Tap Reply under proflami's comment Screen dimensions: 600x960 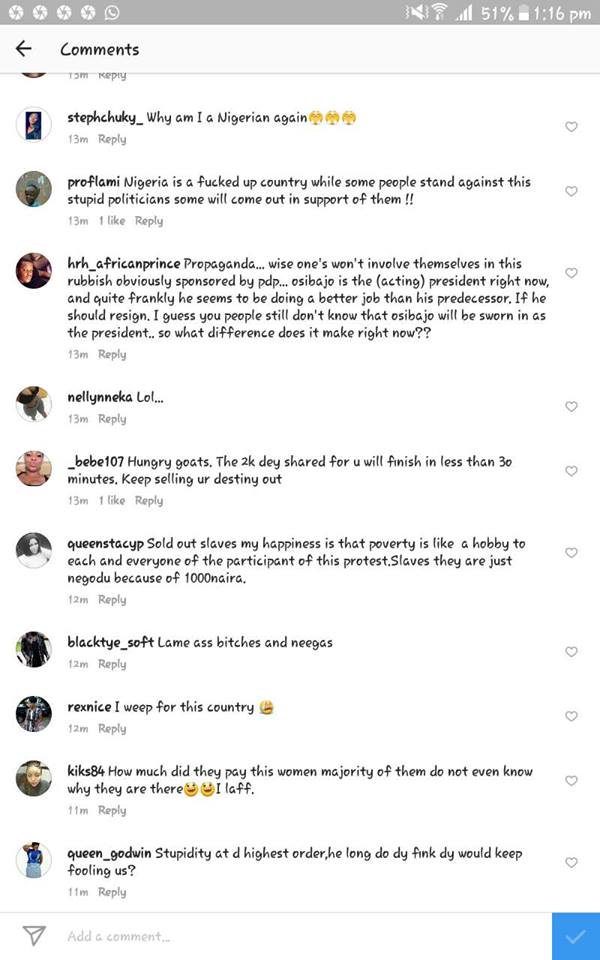click(148, 221)
